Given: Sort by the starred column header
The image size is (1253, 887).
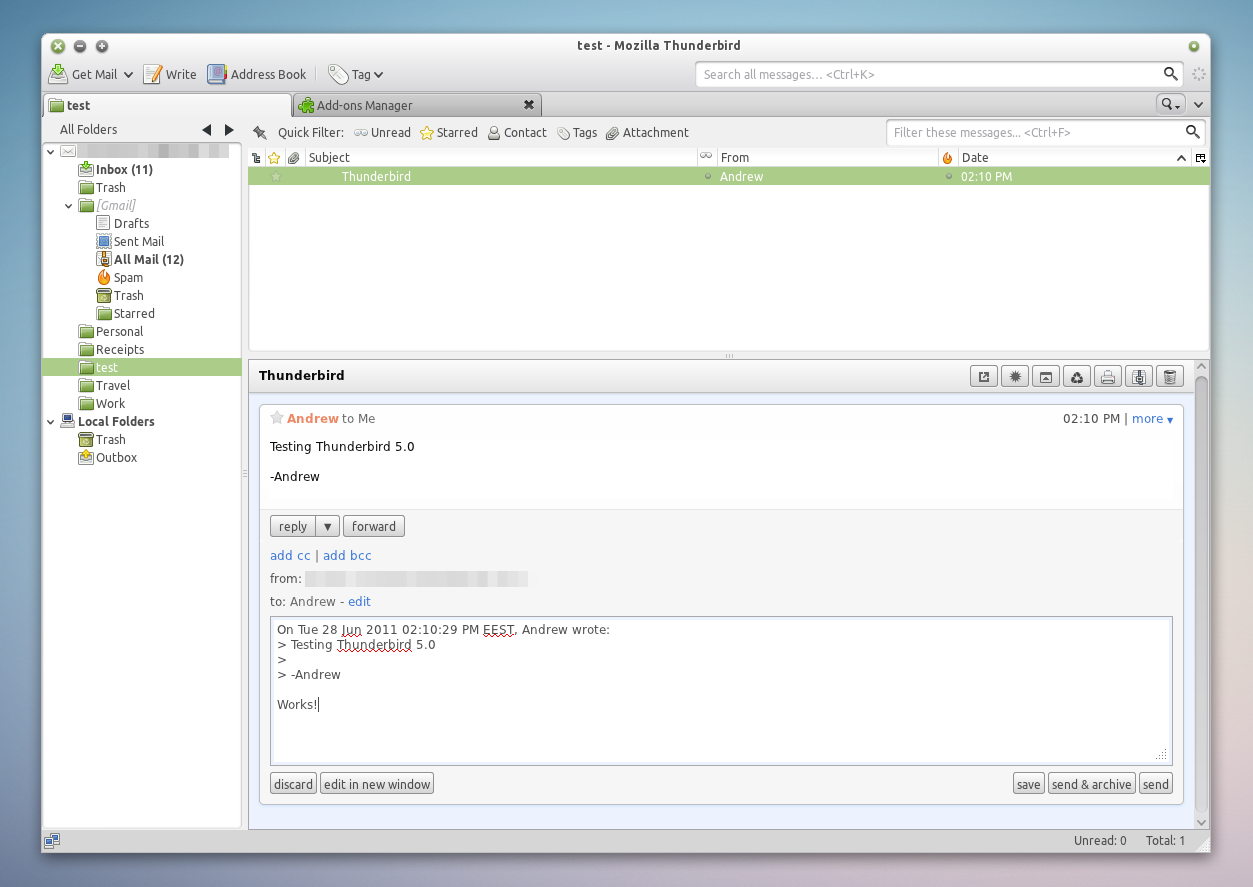Looking at the screenshot, I should [x=274, y=158].
